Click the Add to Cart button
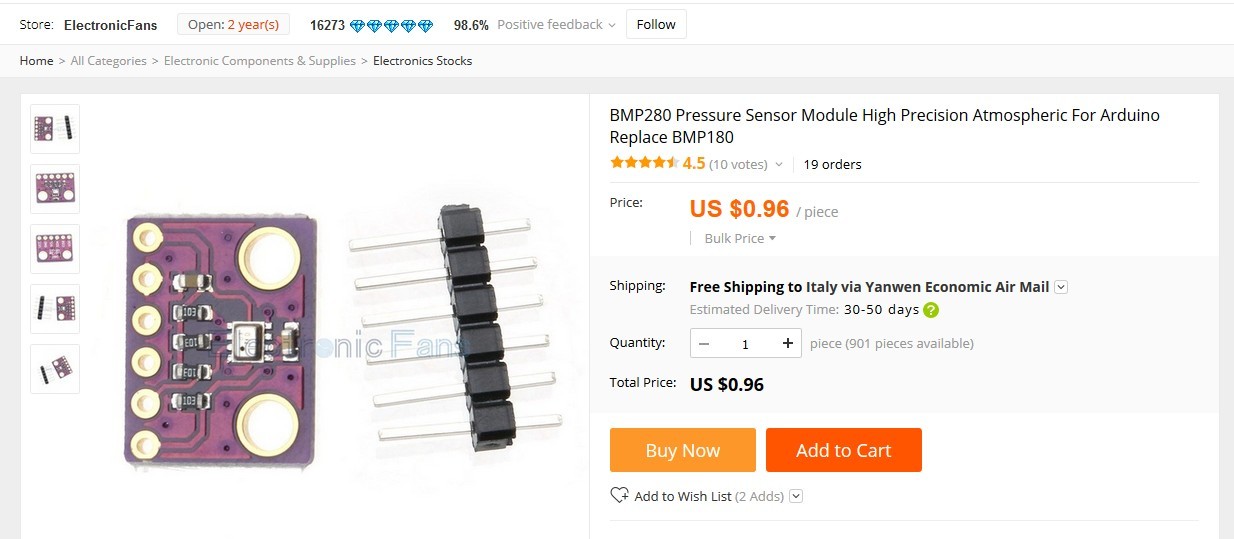The width and height of the screenshot is (1234, 539). [x=843, y=450]
